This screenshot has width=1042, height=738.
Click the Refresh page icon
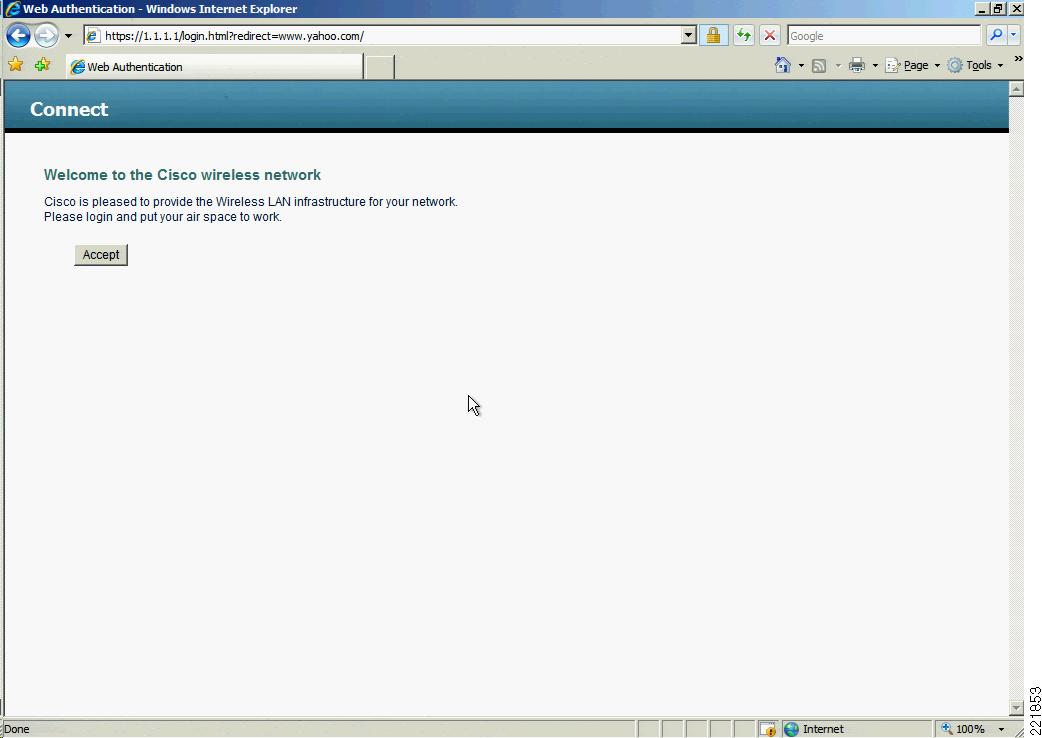click(744, 35)
